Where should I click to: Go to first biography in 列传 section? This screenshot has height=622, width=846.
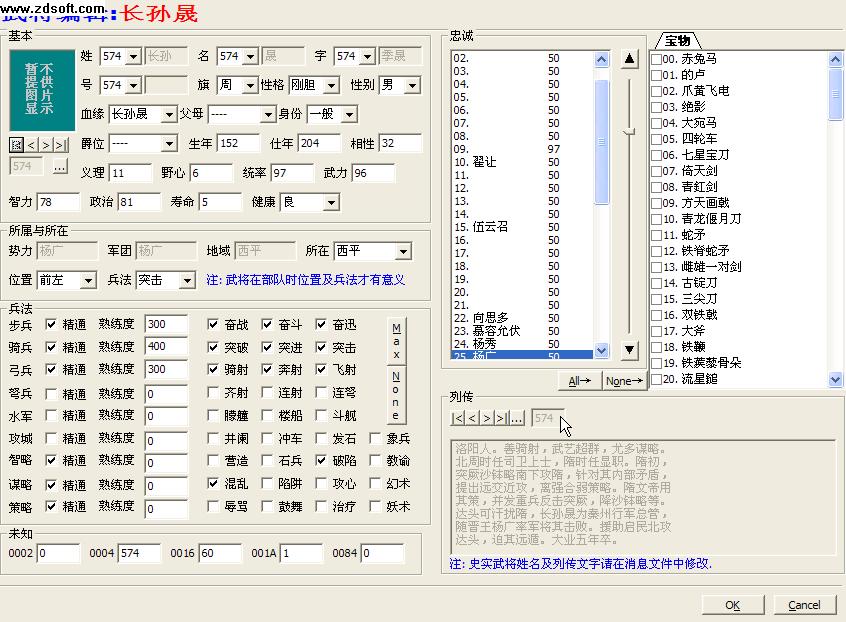(x=458, y=418)
